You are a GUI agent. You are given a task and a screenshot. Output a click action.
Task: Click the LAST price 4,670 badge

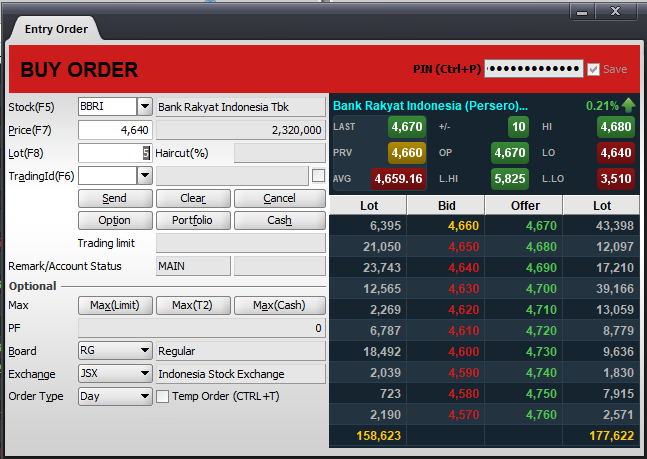pyautogui.click(x=407, y=127)
